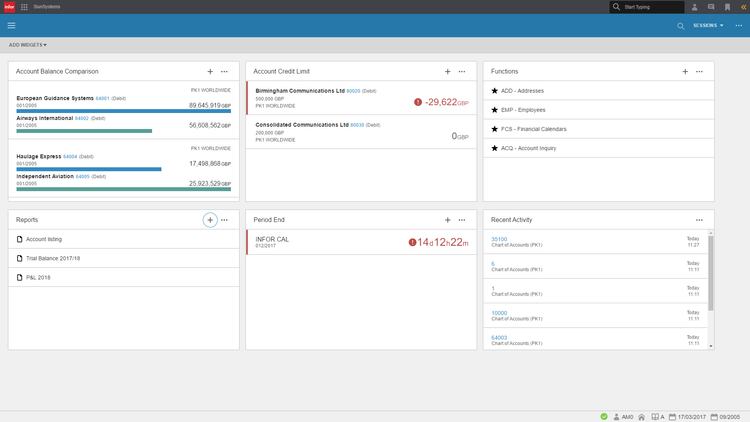
Task: Open FCS - Financial Calendars function
Action: 533,129
